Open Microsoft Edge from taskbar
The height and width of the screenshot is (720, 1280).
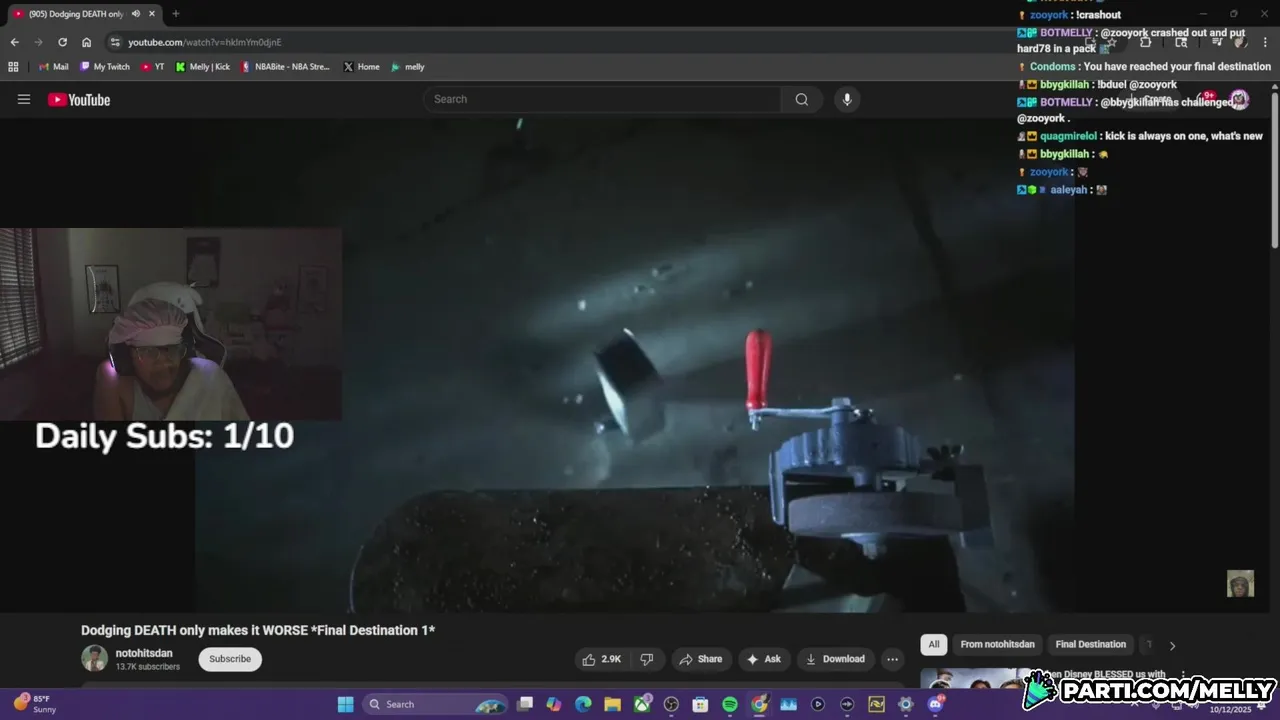tap(583, 704)
